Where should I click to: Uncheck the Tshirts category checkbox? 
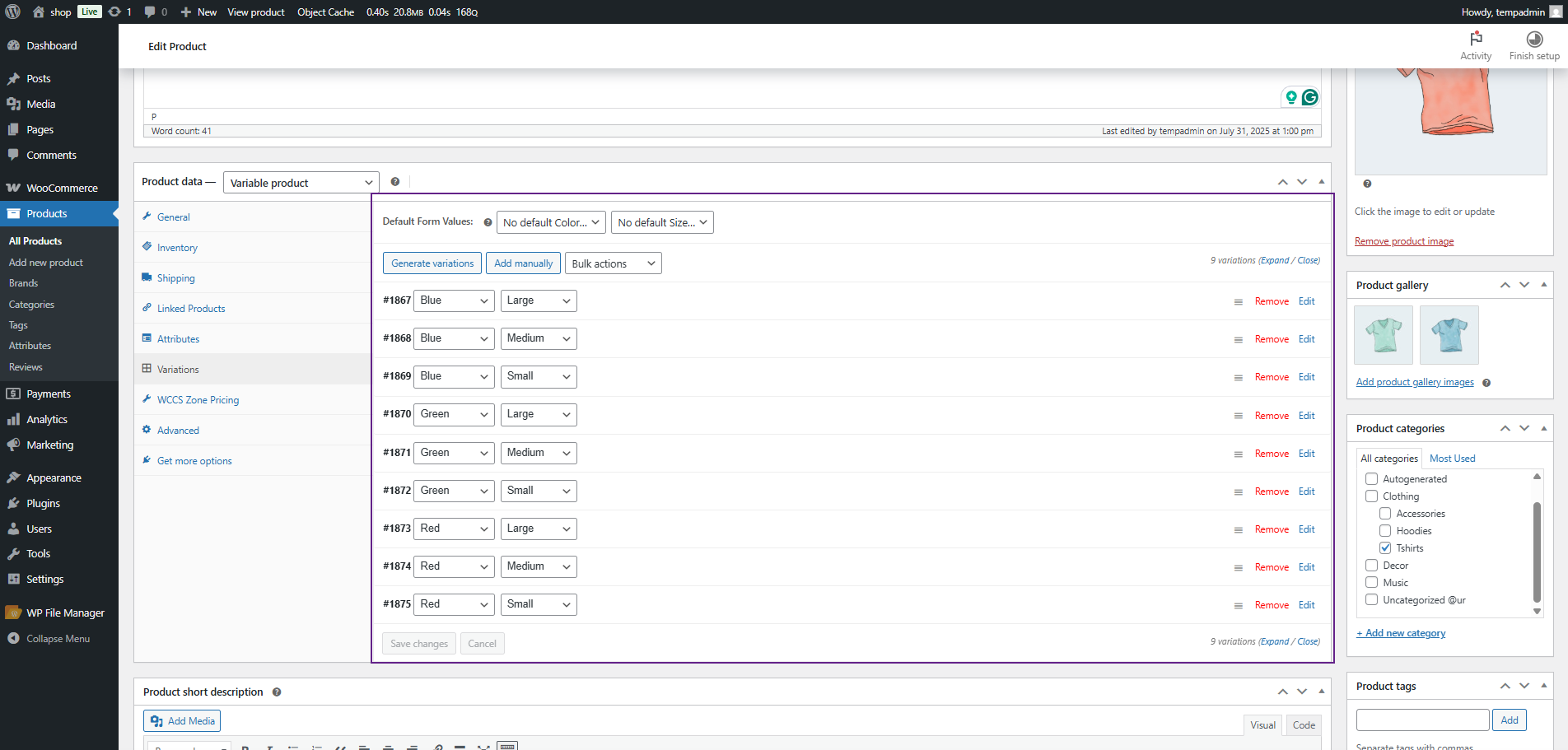coord(1385,548)
